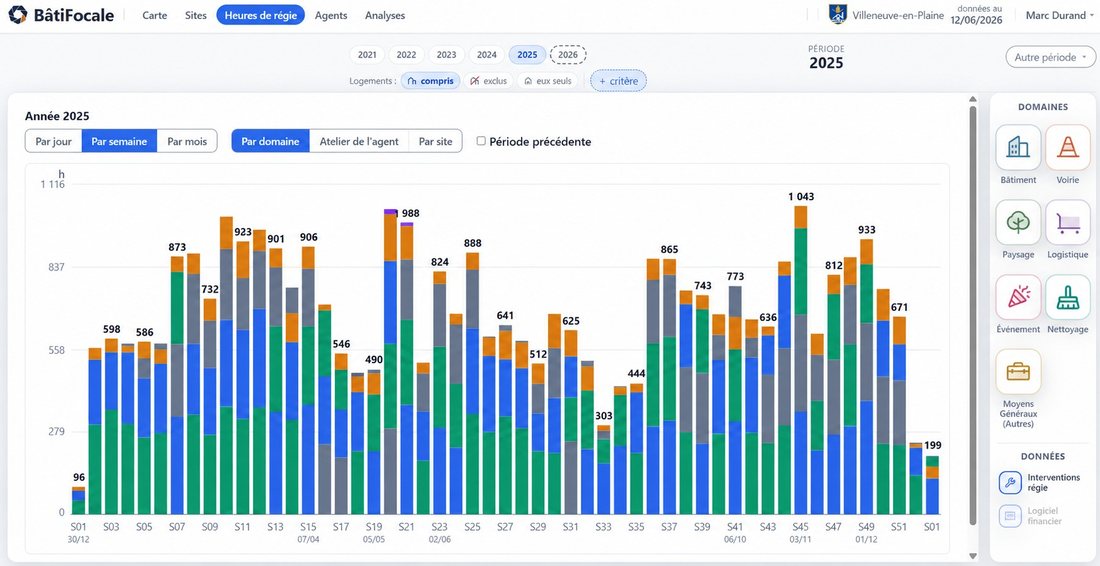Click the S45 bar labeled 1 043
Viewport: 1100px width, 566px height.
tap(800, 359)
